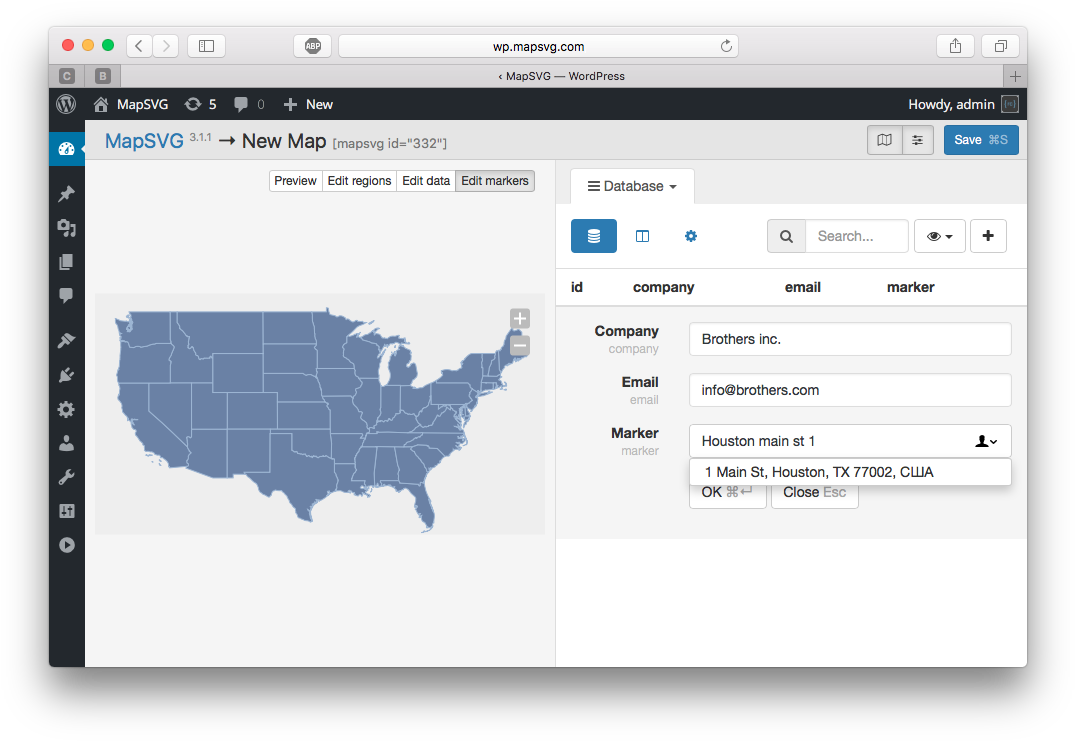Edit the Company field Brothers inc.
Screen dimensions: 1075x741
850,339
